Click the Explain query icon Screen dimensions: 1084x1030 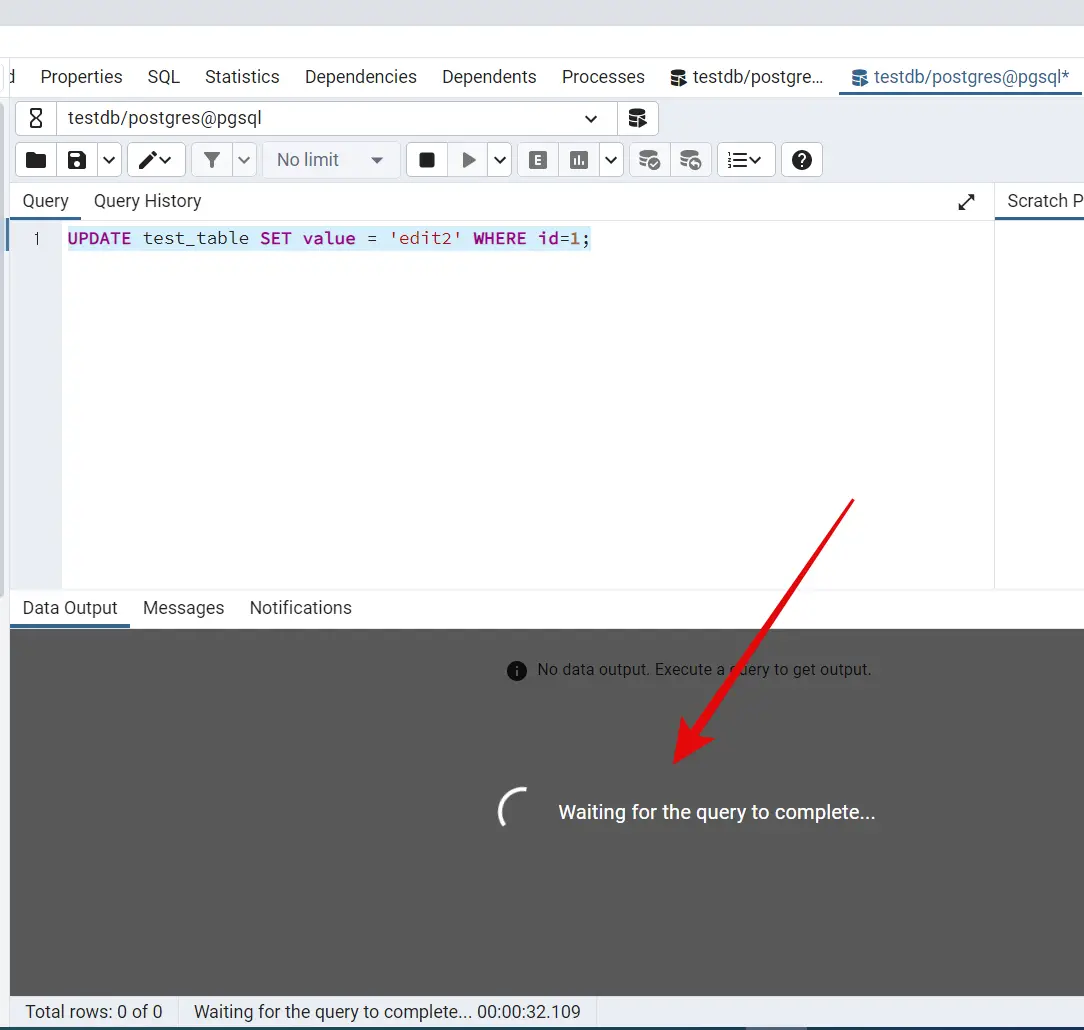click(538, 160)
